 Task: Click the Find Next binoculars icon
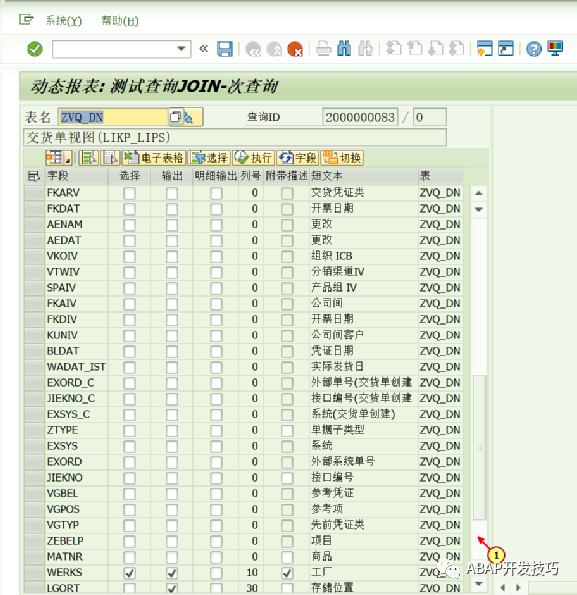[365, 49]
